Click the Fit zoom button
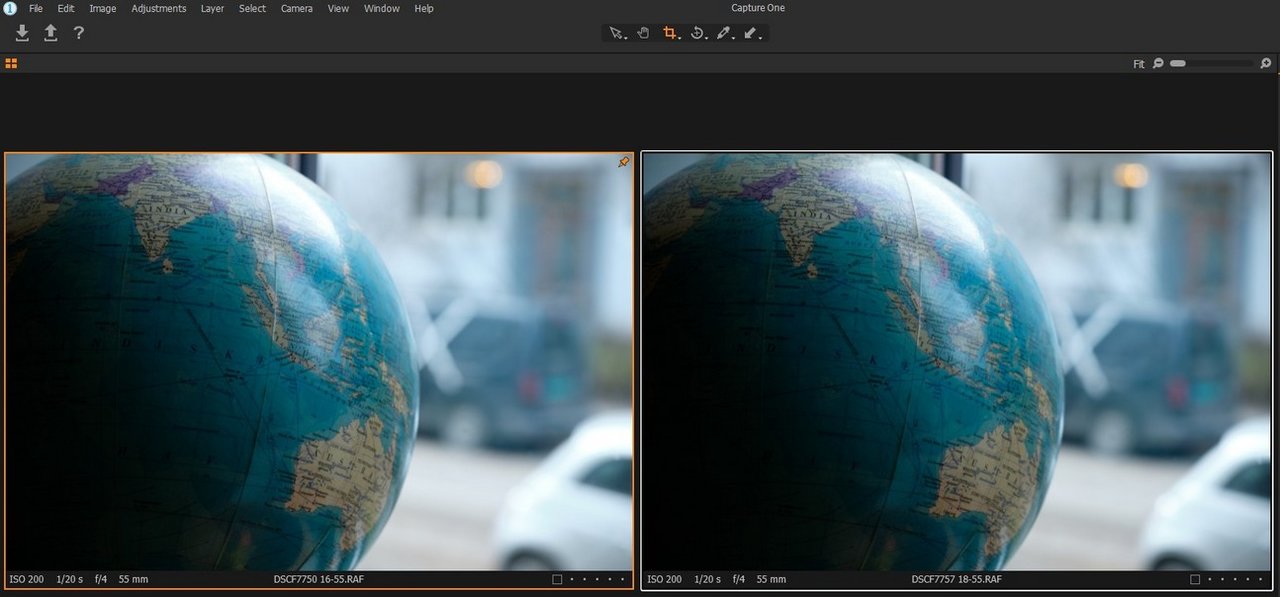 coord(1138,63)
